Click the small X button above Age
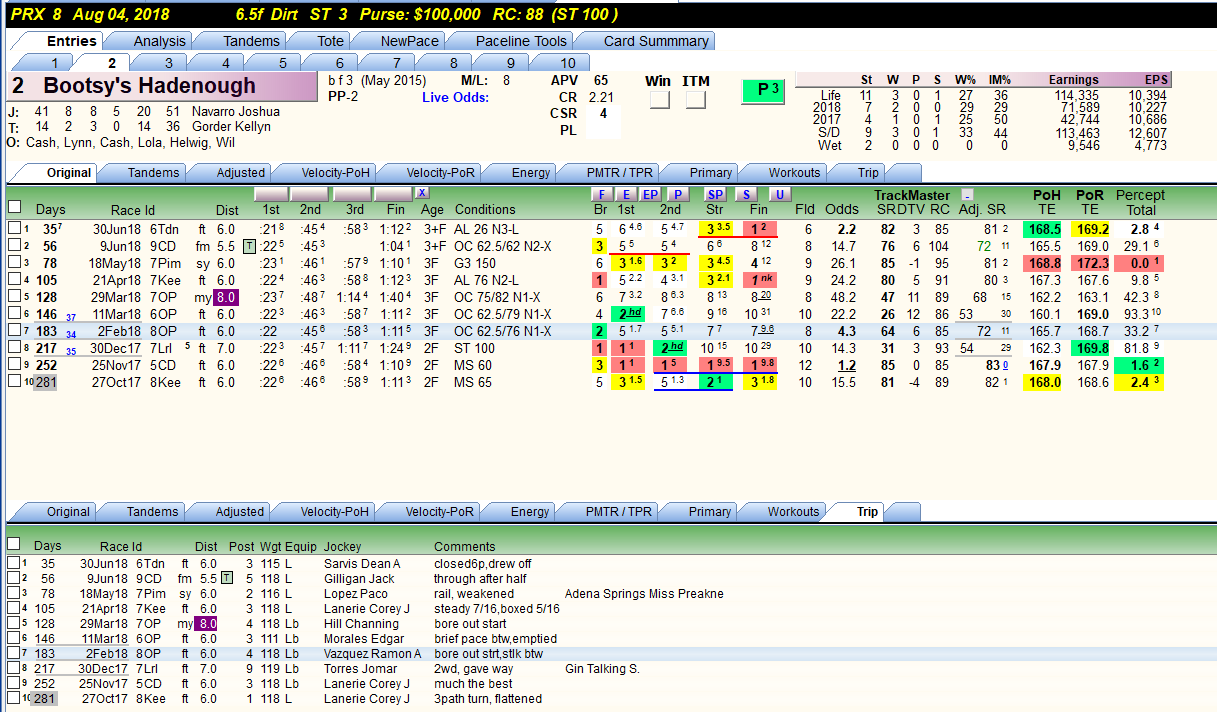Image resolution: width=1217 pixels, height=712 pixels. [x=422, y=193]
